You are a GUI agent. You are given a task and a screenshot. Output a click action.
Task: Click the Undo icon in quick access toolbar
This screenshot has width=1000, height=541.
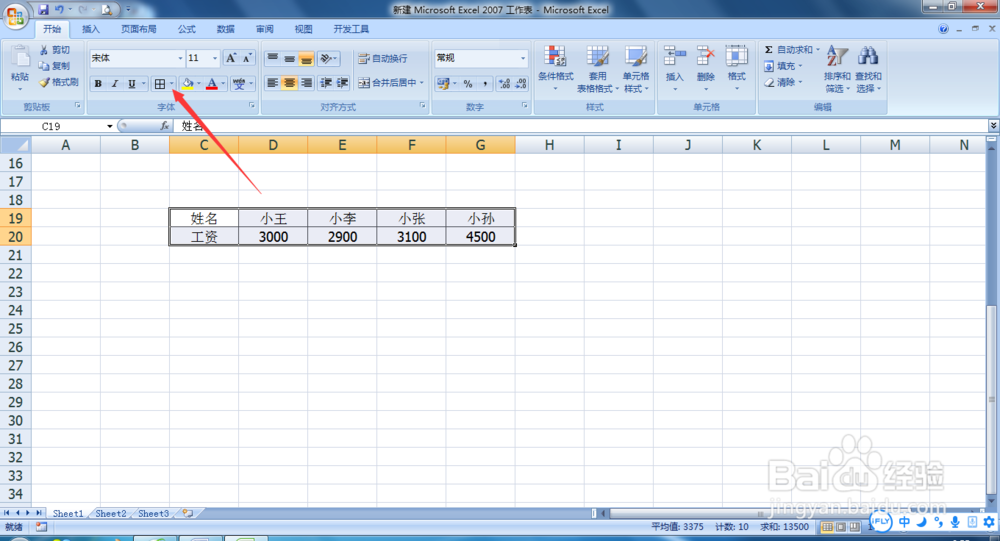click(x=59, y=10)
